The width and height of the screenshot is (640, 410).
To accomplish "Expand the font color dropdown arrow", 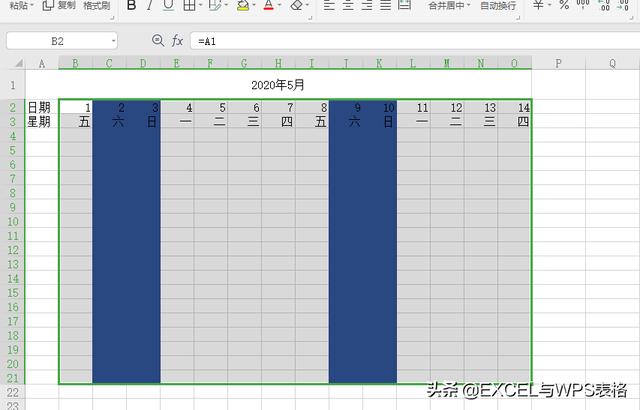I will (x=280, y=5).
